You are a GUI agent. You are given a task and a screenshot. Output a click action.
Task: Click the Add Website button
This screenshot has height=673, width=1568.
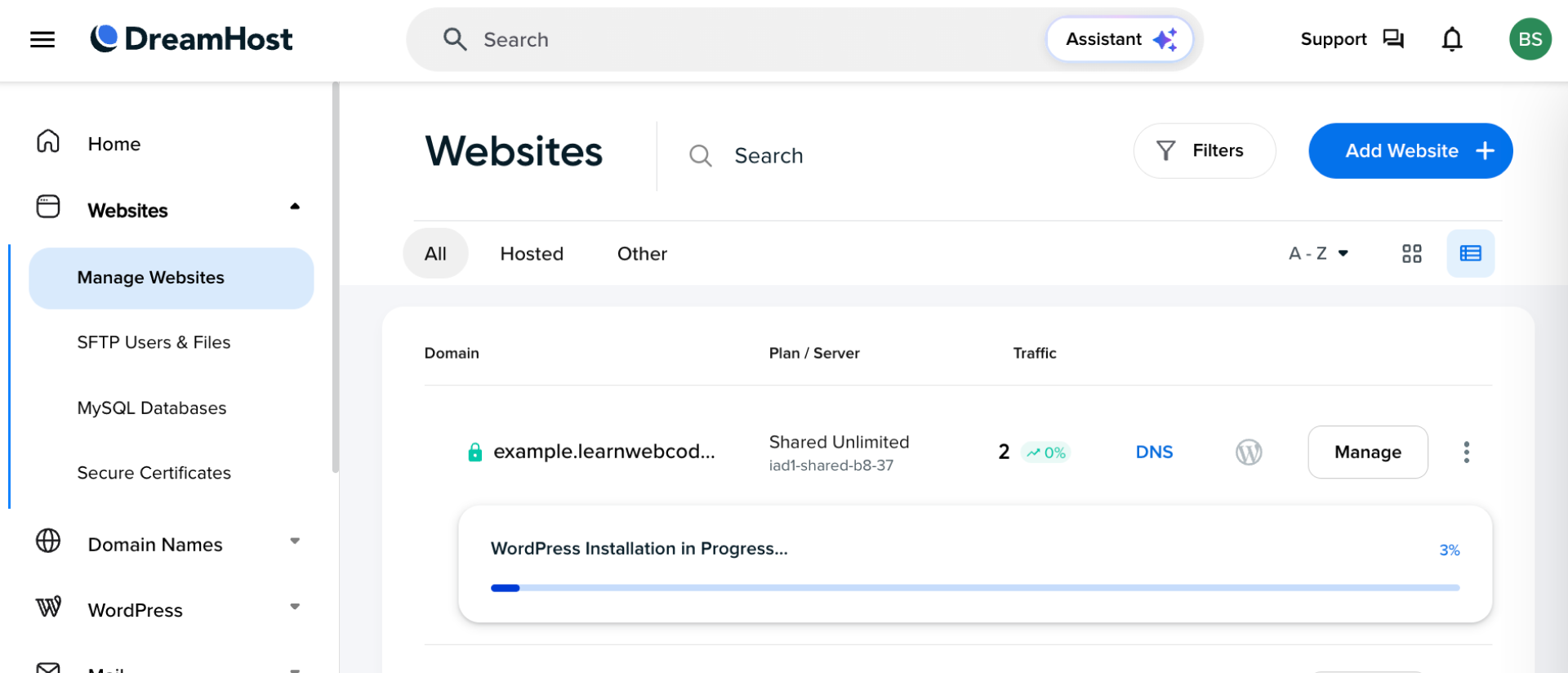(1410, 151)
